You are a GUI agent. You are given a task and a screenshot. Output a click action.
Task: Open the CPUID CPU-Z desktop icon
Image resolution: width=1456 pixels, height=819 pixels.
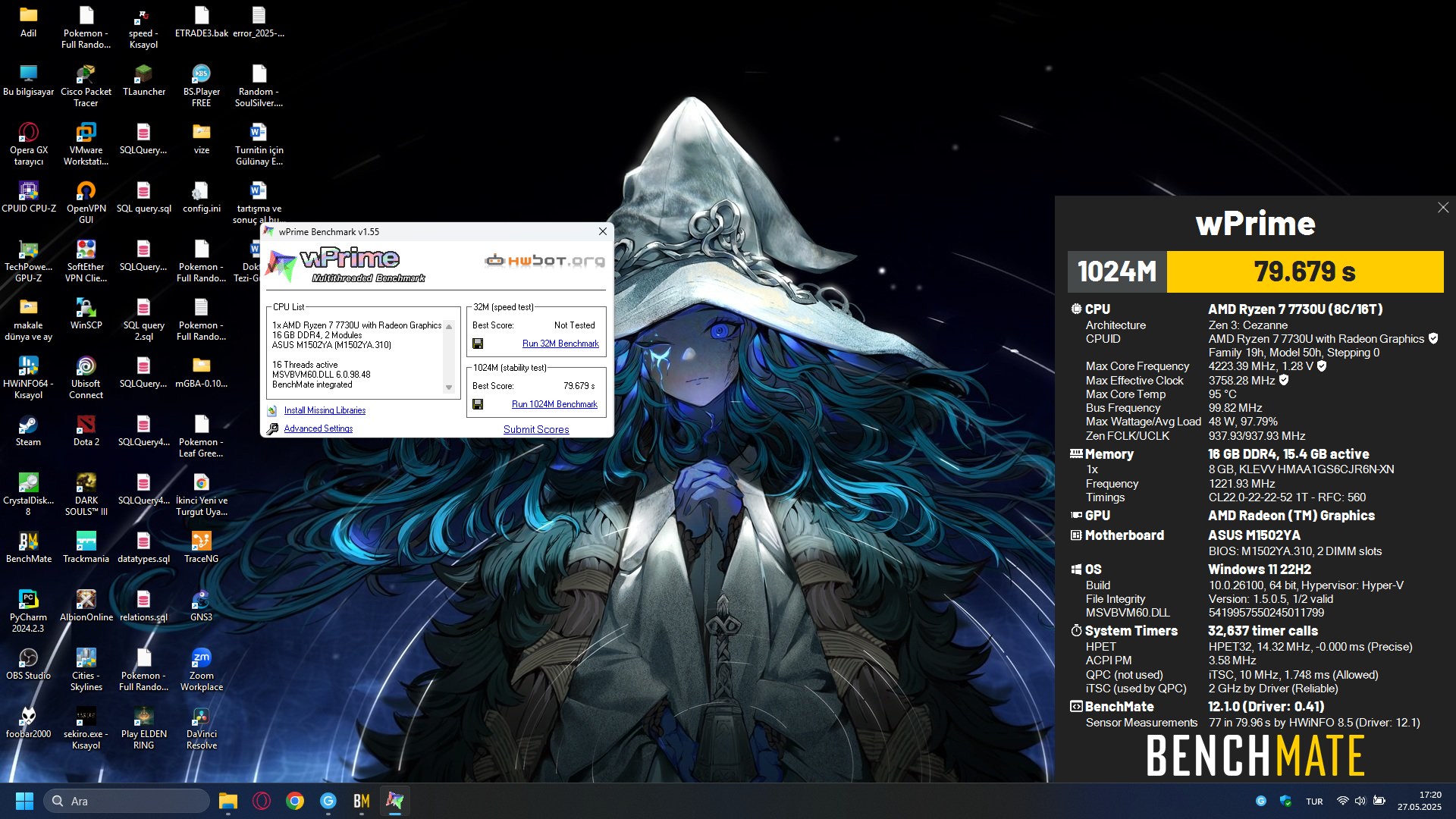point(28,196)
